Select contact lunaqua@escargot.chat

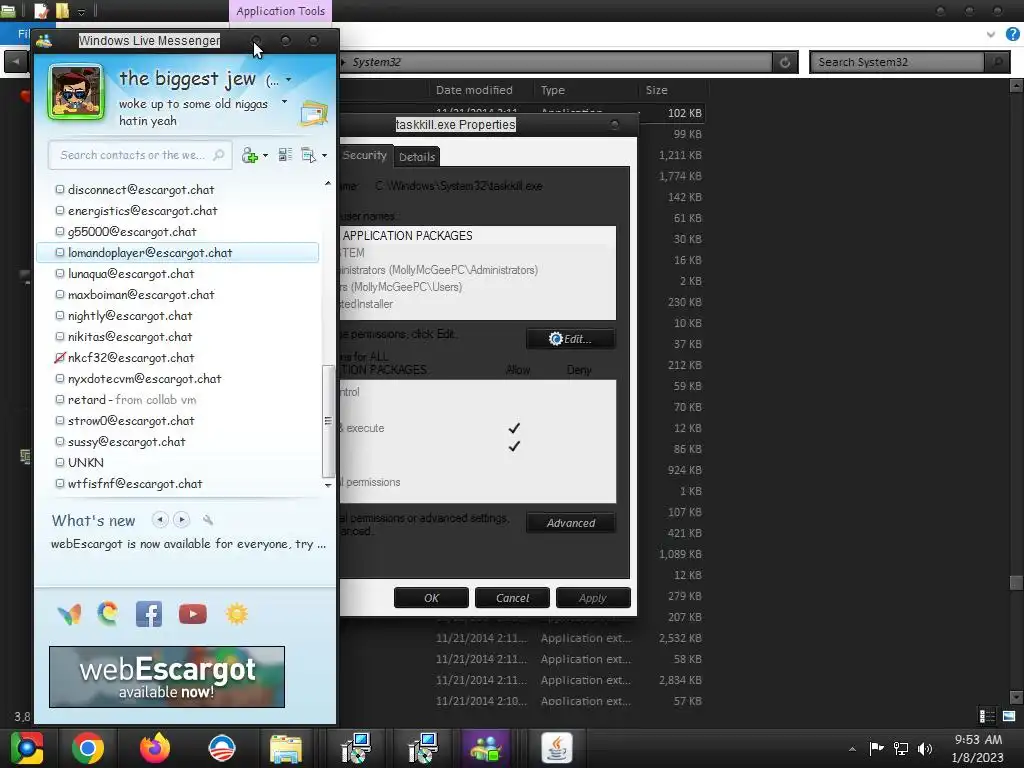[x=131, y=274]
